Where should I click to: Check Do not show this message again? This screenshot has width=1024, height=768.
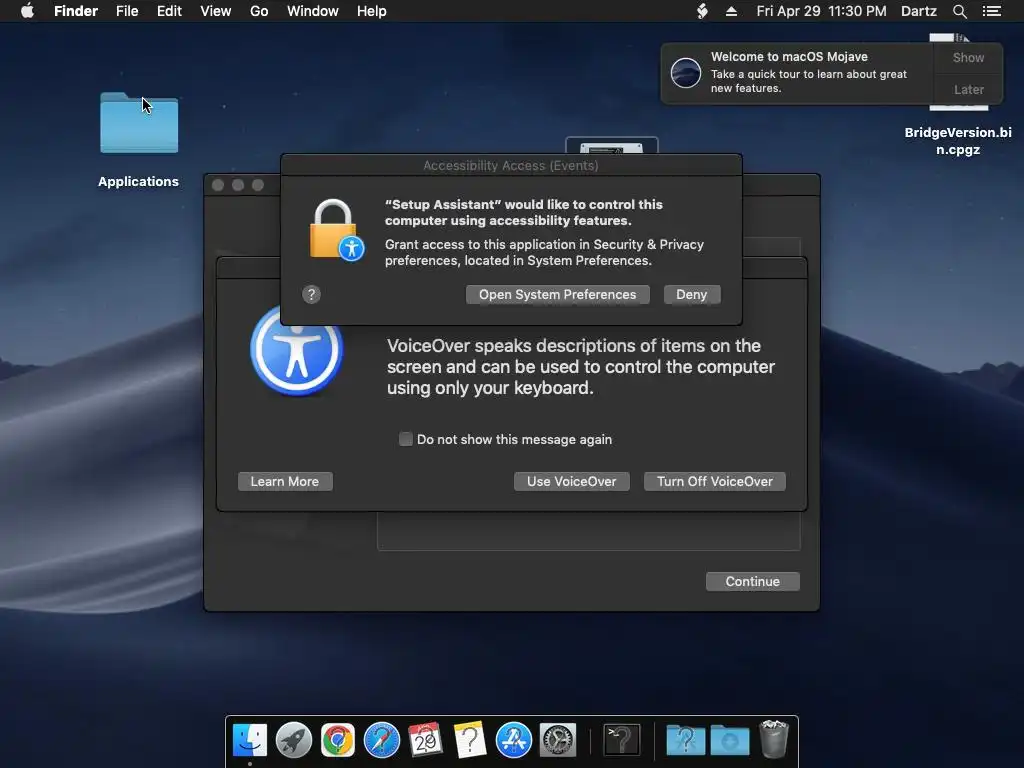[406, 439]
